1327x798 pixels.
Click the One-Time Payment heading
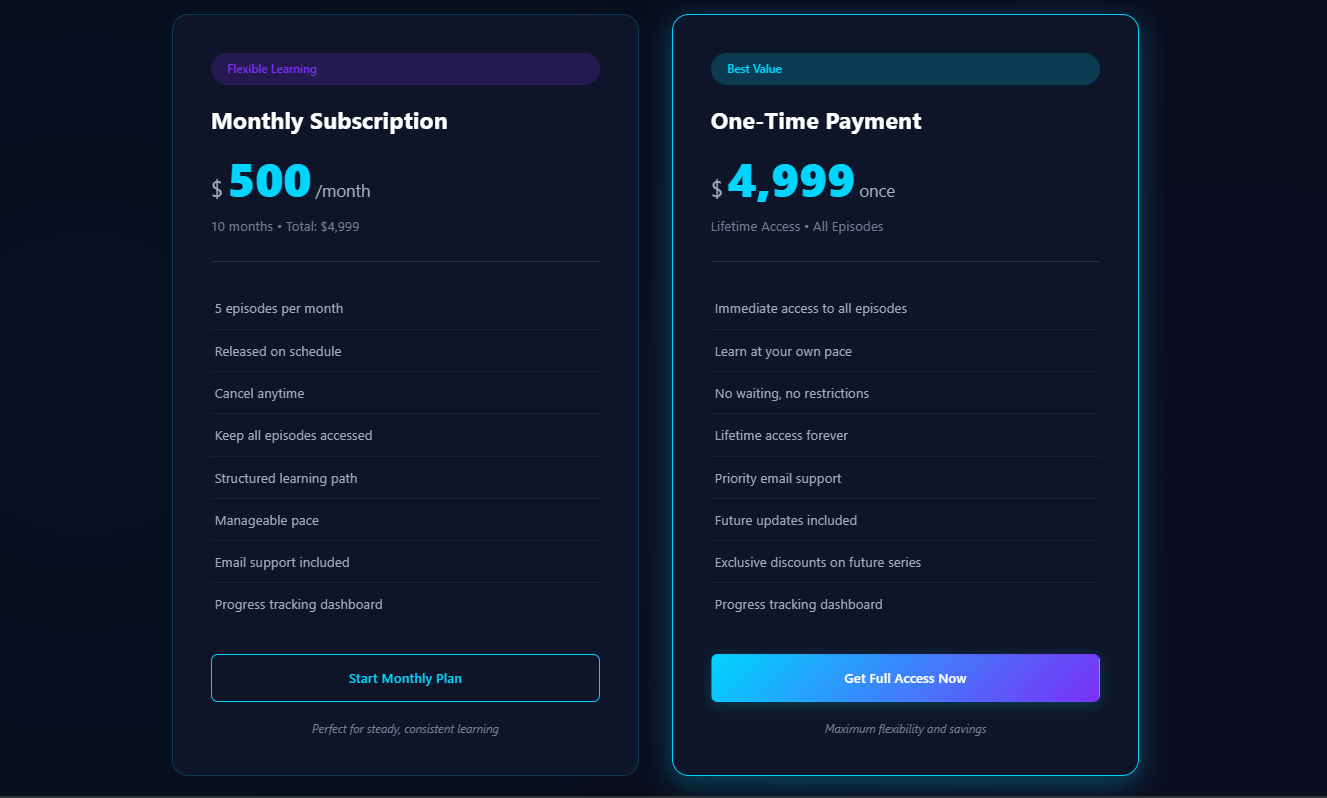point(816,121)
